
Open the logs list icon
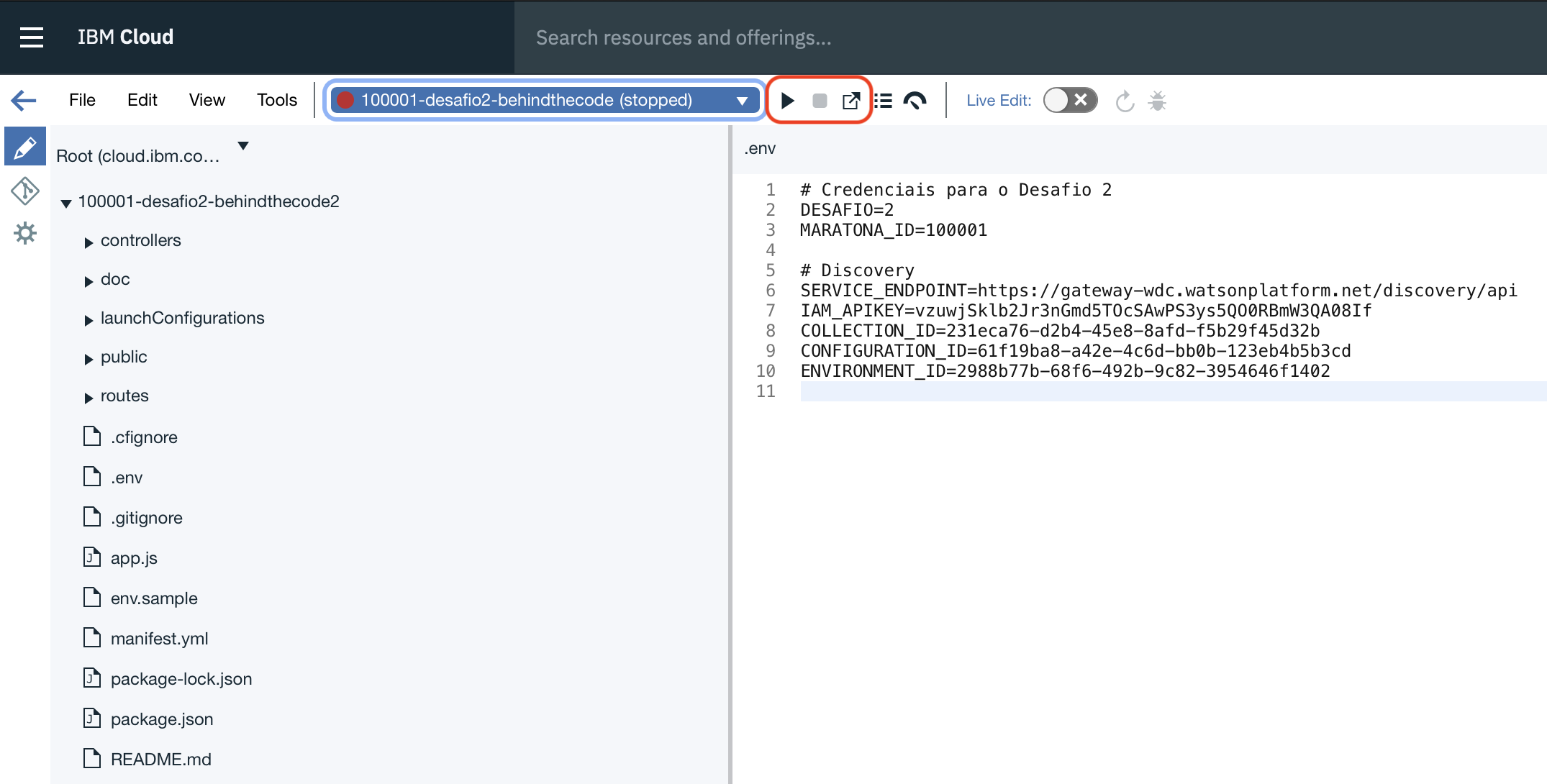point(884,101)
